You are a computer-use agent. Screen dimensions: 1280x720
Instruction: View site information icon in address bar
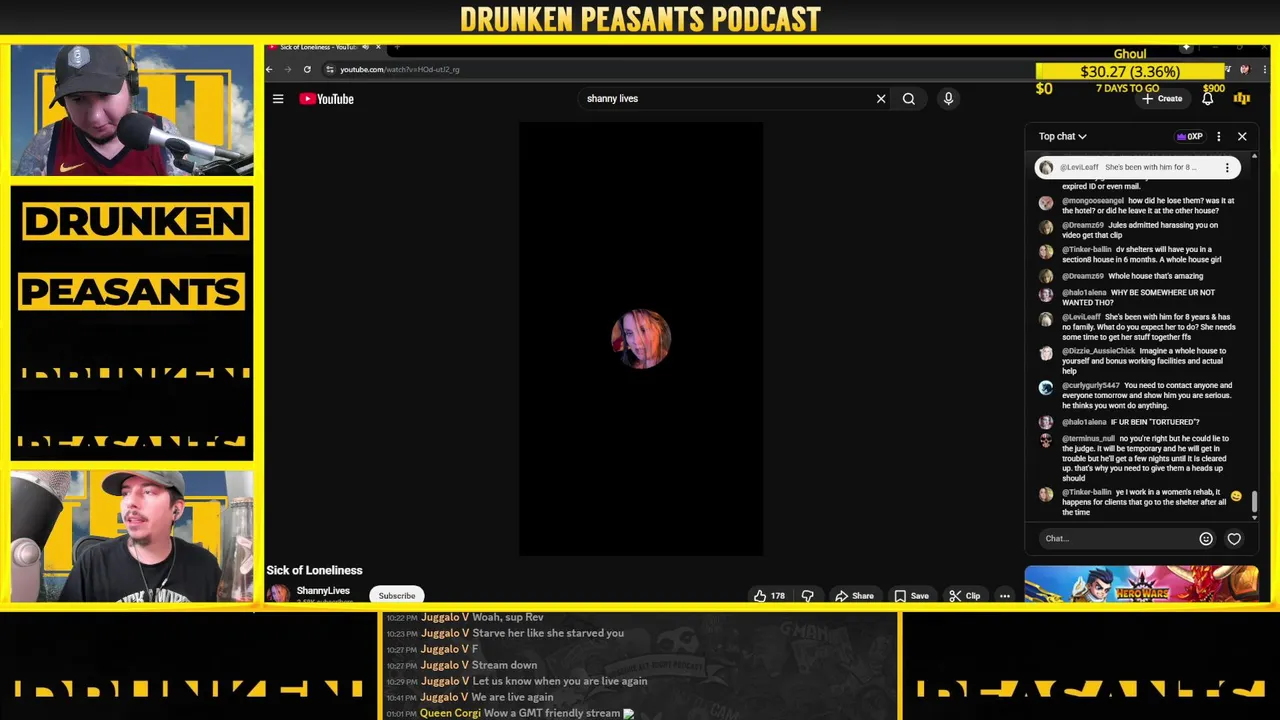329,69
